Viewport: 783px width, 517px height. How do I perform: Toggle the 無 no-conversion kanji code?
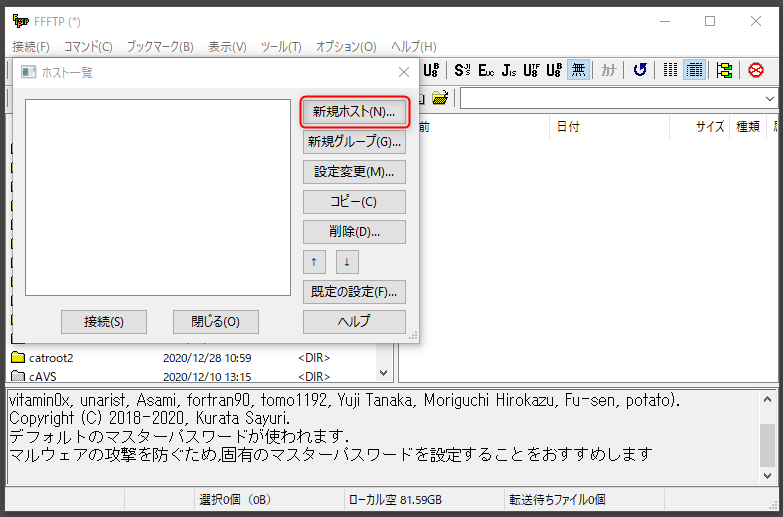pyautogui.click(x=578, y=70)
